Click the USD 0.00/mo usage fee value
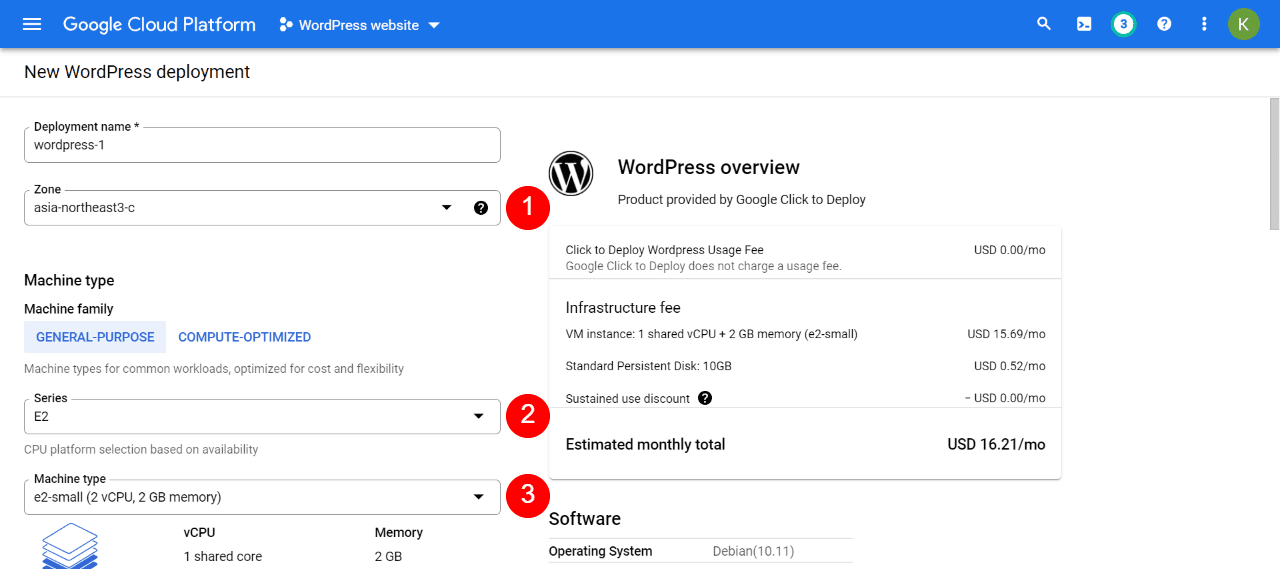 (1010, 250)
